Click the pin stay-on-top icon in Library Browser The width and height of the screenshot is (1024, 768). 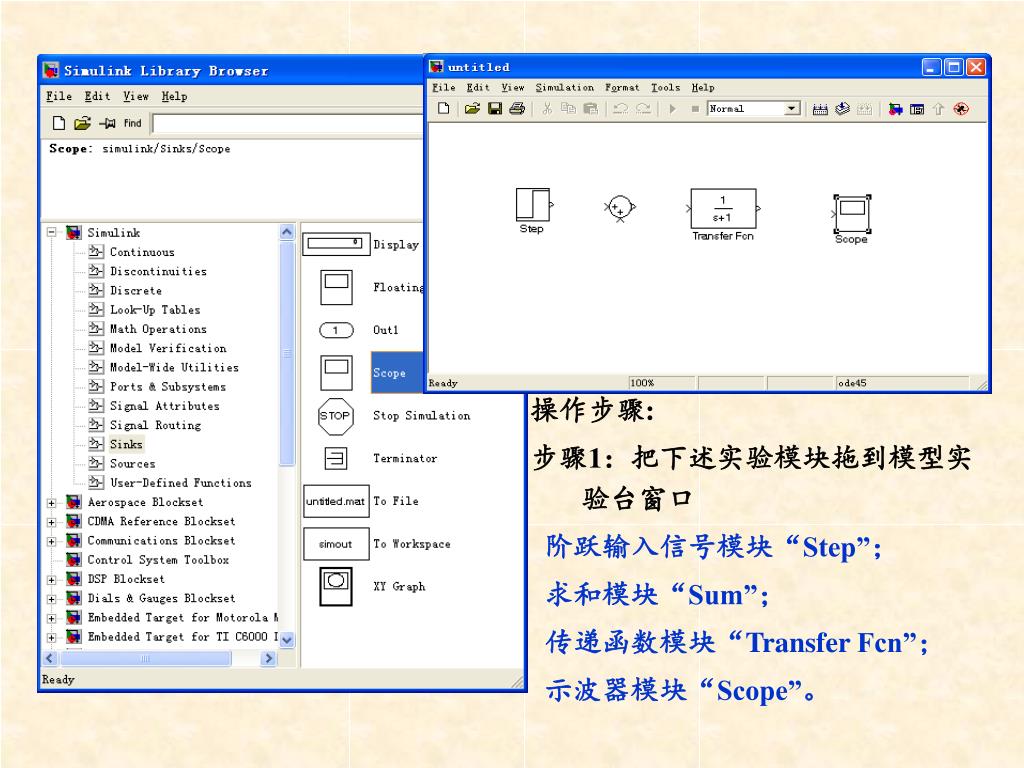click(x=107, y=123)
